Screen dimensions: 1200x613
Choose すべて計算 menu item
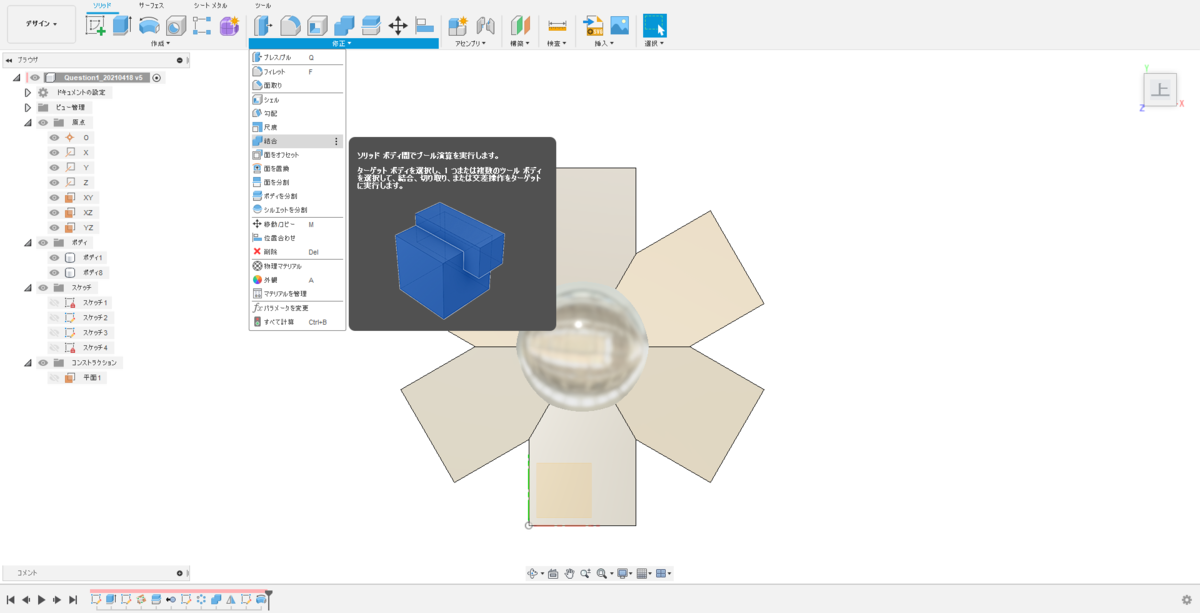tap(298, 322)
